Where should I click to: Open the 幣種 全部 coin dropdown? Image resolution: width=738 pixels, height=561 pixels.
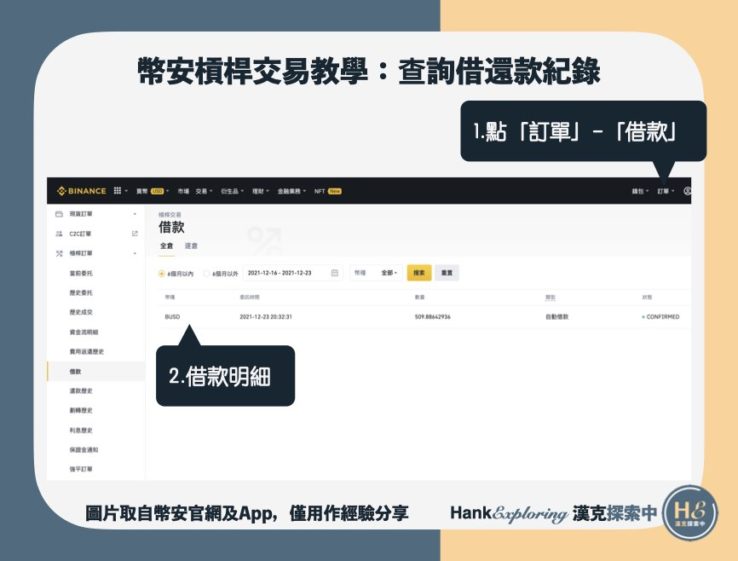click(377, 273)
